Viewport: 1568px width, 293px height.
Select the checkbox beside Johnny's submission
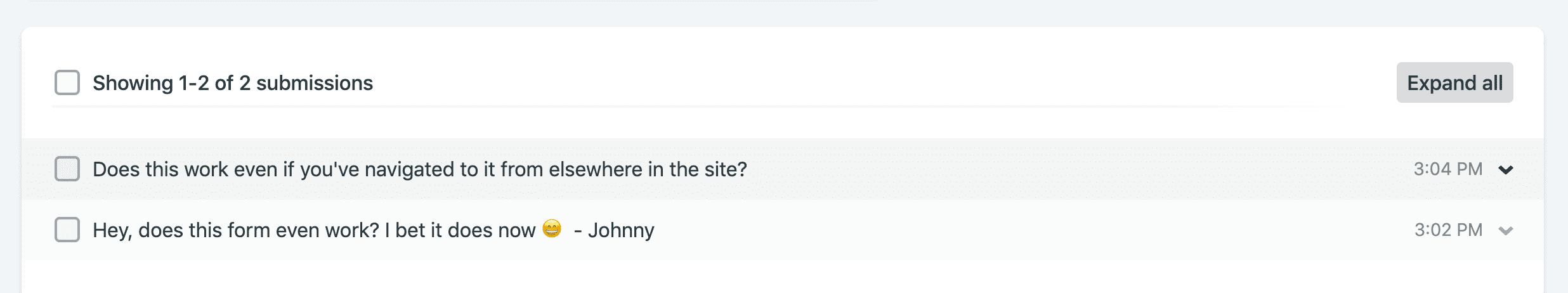coord(67,230)
